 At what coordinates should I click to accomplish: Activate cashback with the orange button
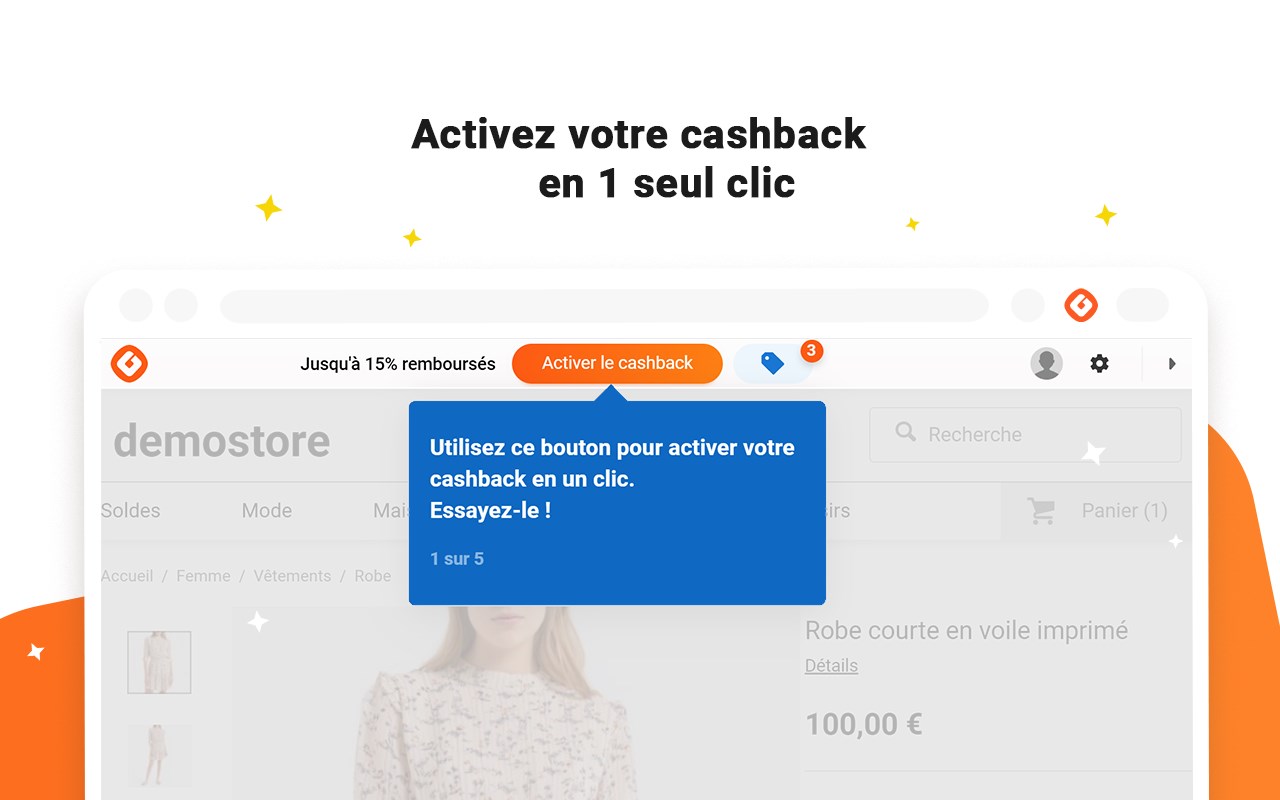point(617,364)
